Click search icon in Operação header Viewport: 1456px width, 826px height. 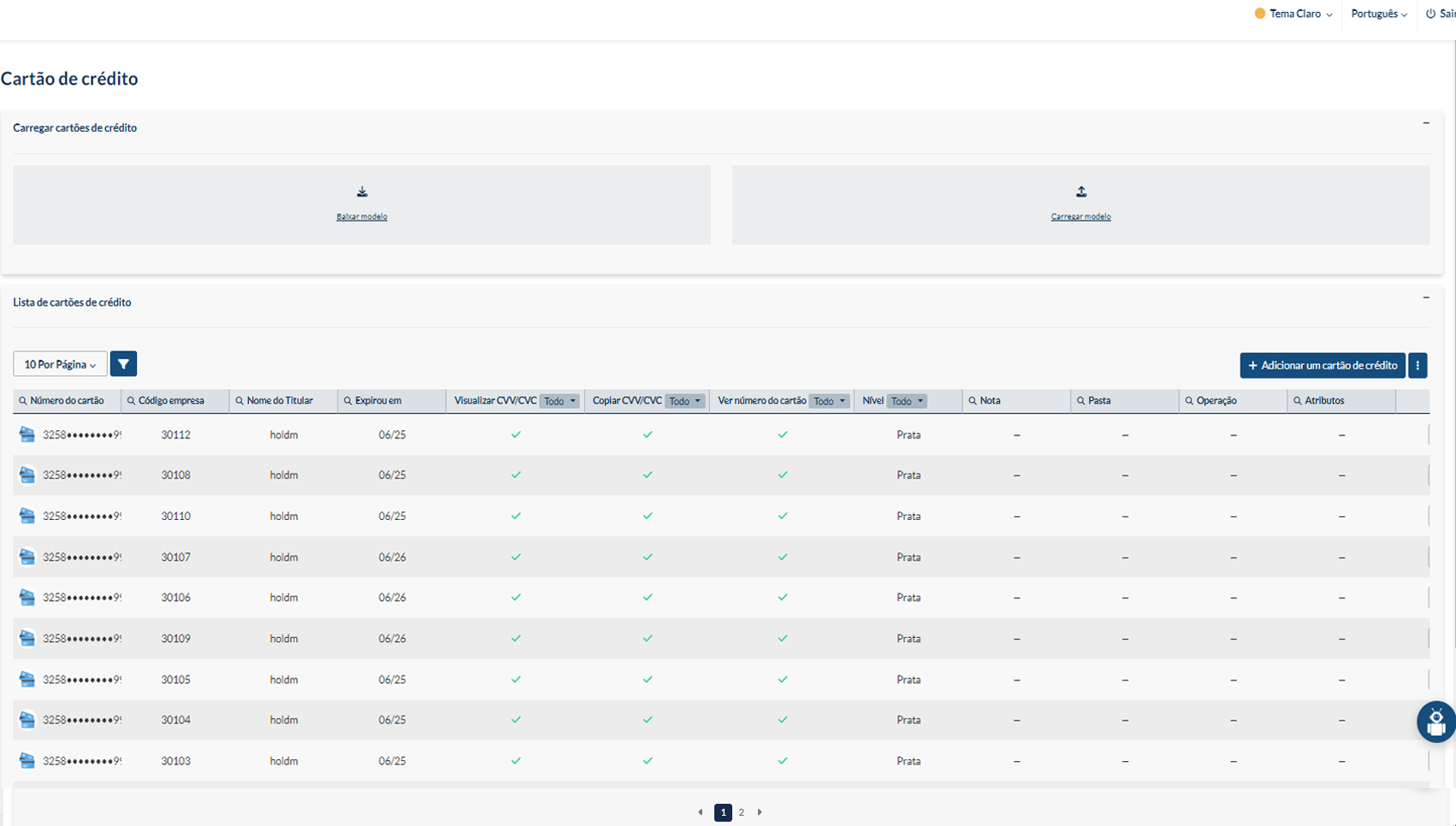(1189, 401)
